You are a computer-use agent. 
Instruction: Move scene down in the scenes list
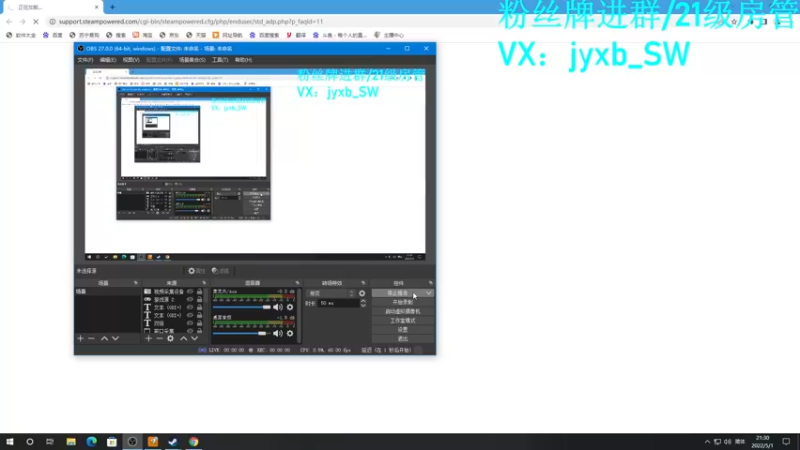click(x=115, y=338)
